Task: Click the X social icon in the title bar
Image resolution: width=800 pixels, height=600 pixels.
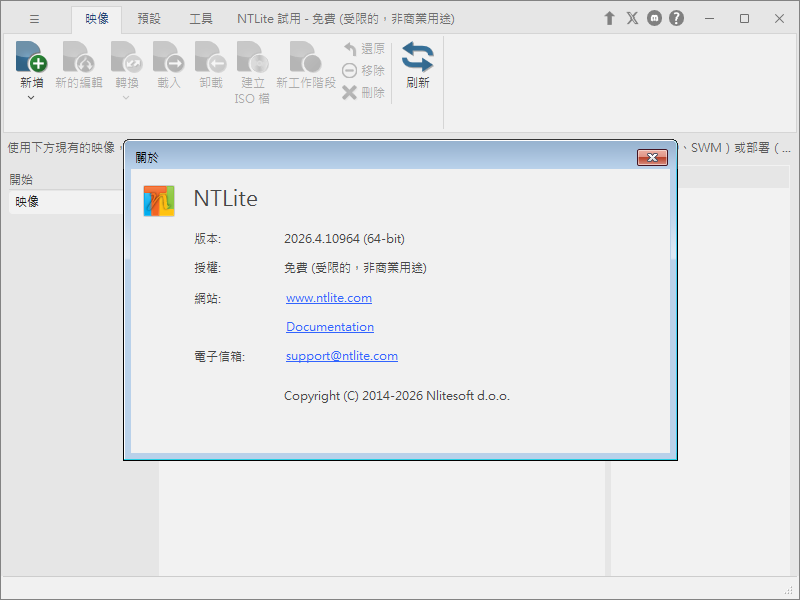Action: [x=632, y=17]
